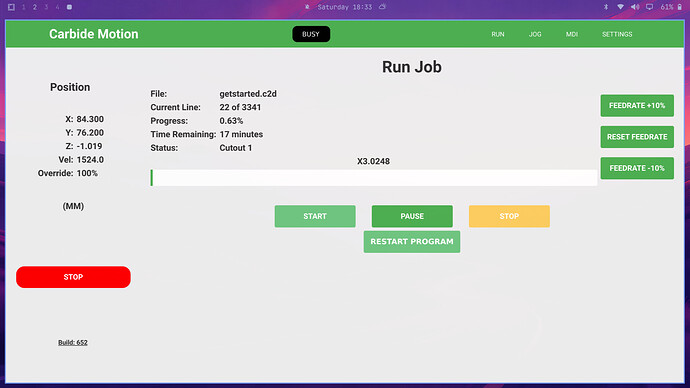This screenshot has height=388, width=690.
Task: Open the Build: 652 link
Action: [x=73, y=342]
